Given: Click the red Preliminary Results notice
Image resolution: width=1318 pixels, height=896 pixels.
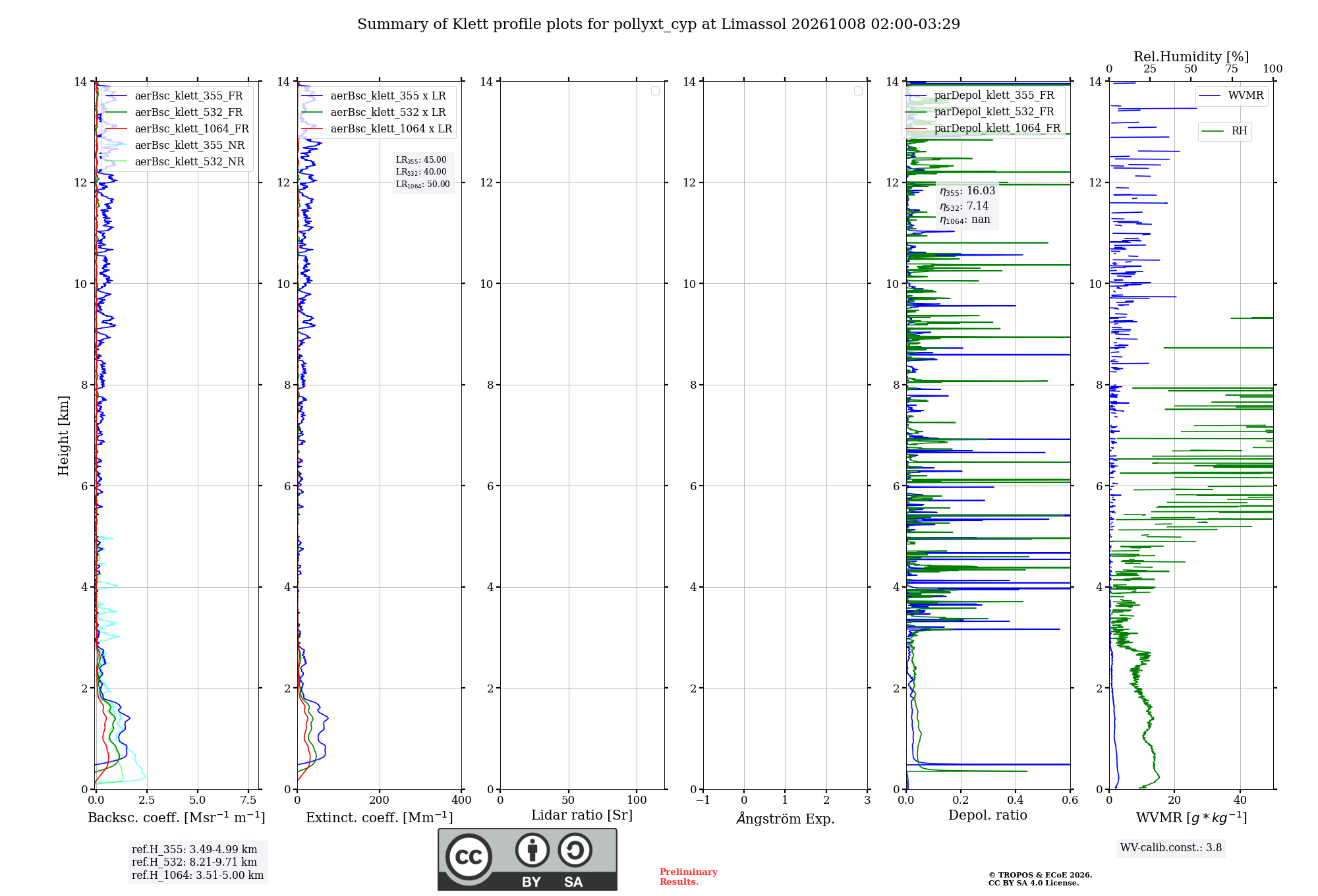Looking at the screenshot, I should [x=689, y=877].
